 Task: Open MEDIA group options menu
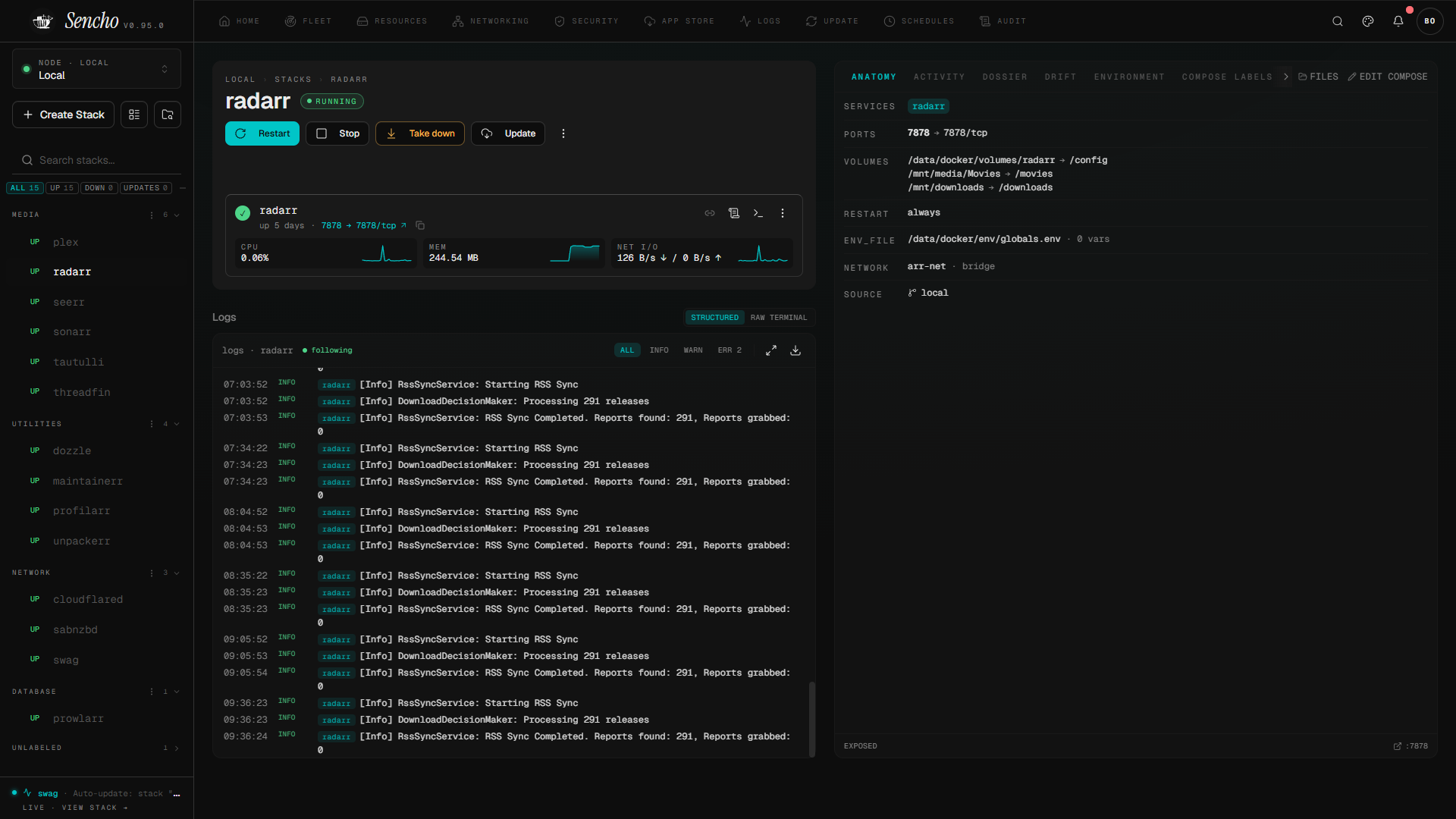tap(152, 215)
